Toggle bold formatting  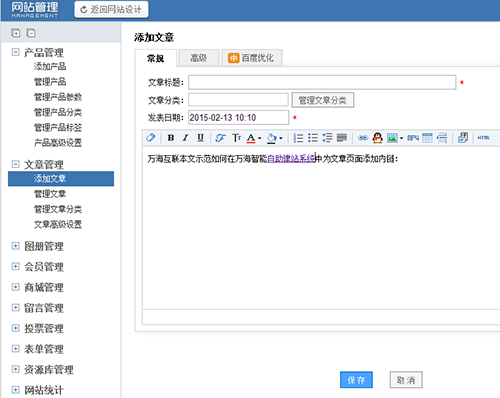(171, 138)
